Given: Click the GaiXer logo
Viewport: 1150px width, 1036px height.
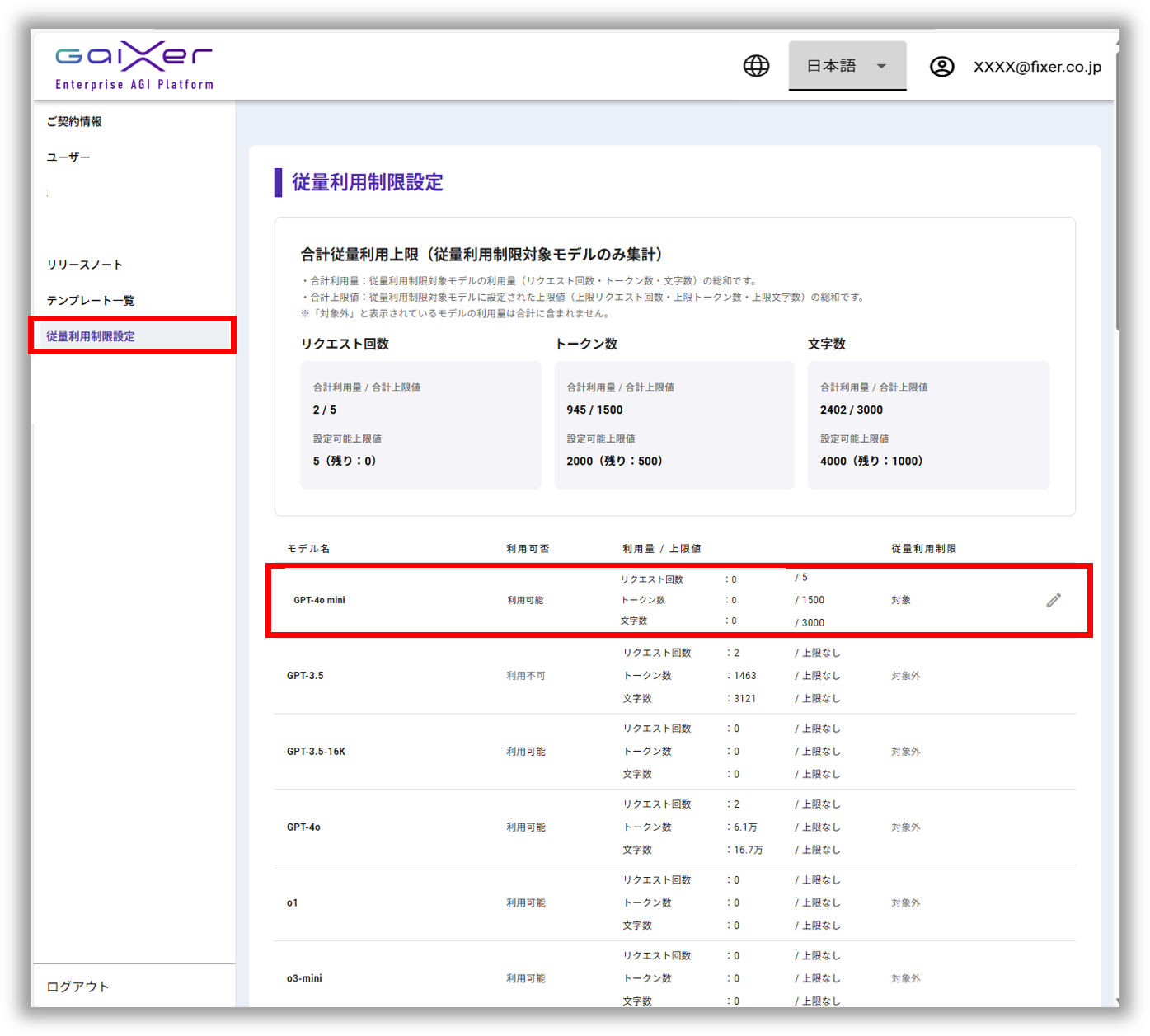Looking at the screenshot, I should point(134,65).
